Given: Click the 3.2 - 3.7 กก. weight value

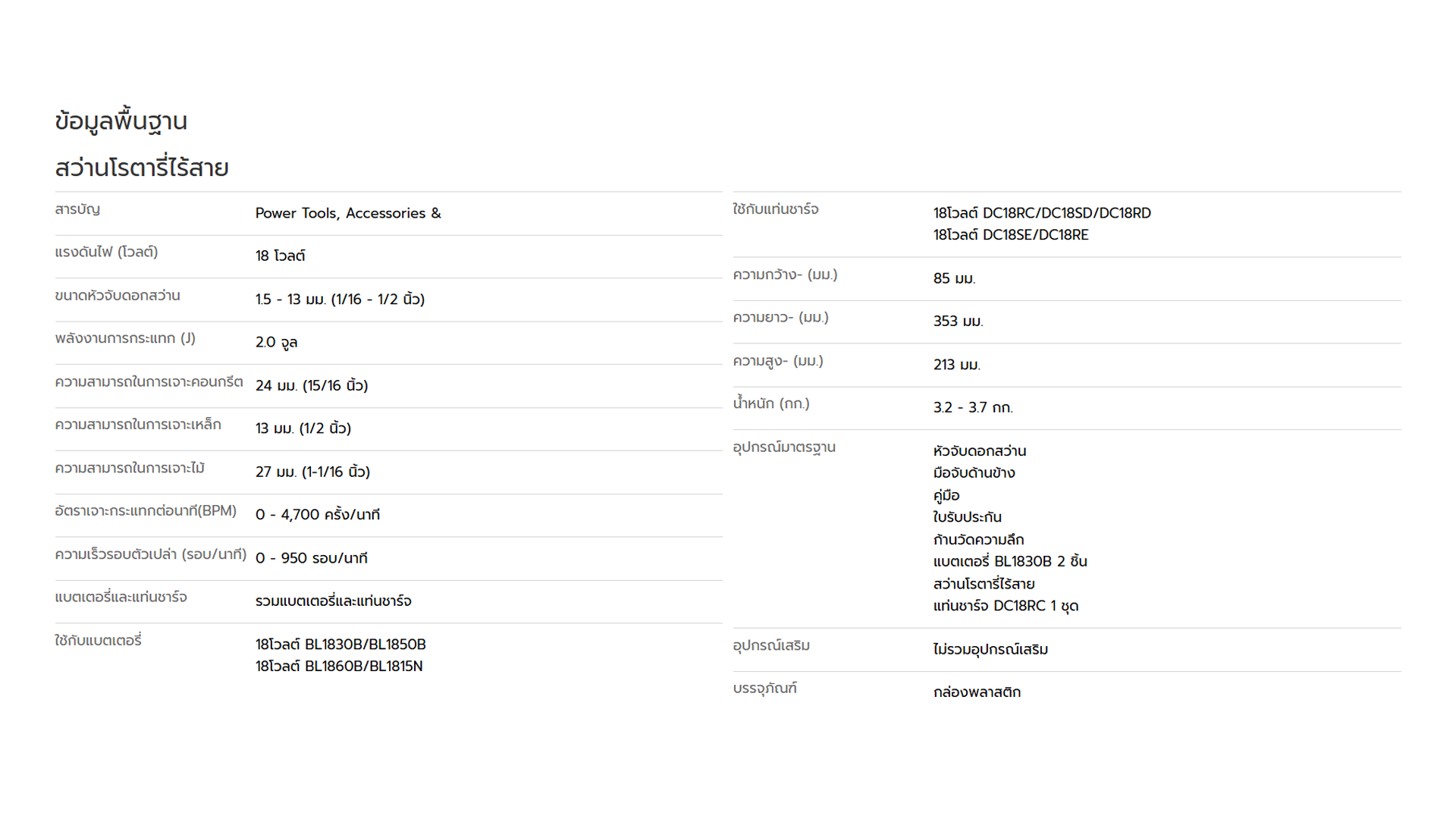Looking at the screenshot, I should [x=973, y=408].
